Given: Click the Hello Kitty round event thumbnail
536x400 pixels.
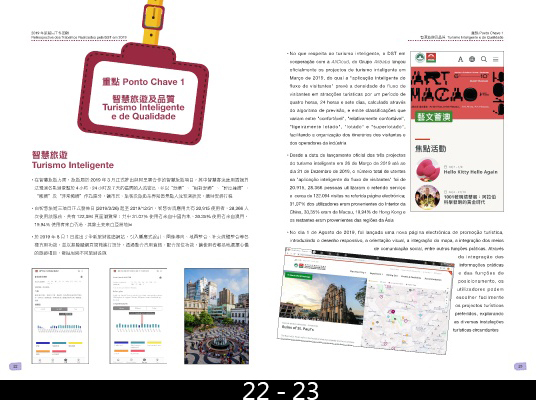Looking at the screenshot, I should (x=428, y=170).
